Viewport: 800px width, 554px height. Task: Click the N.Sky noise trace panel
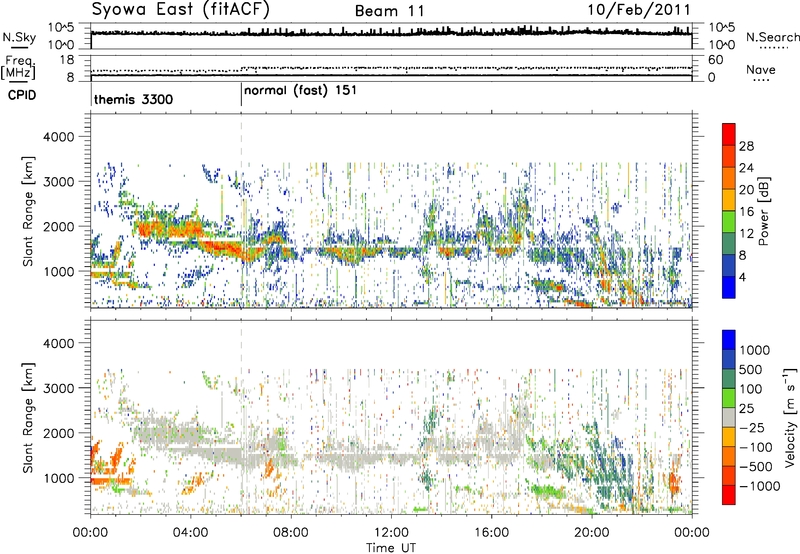tap(391, 36)
